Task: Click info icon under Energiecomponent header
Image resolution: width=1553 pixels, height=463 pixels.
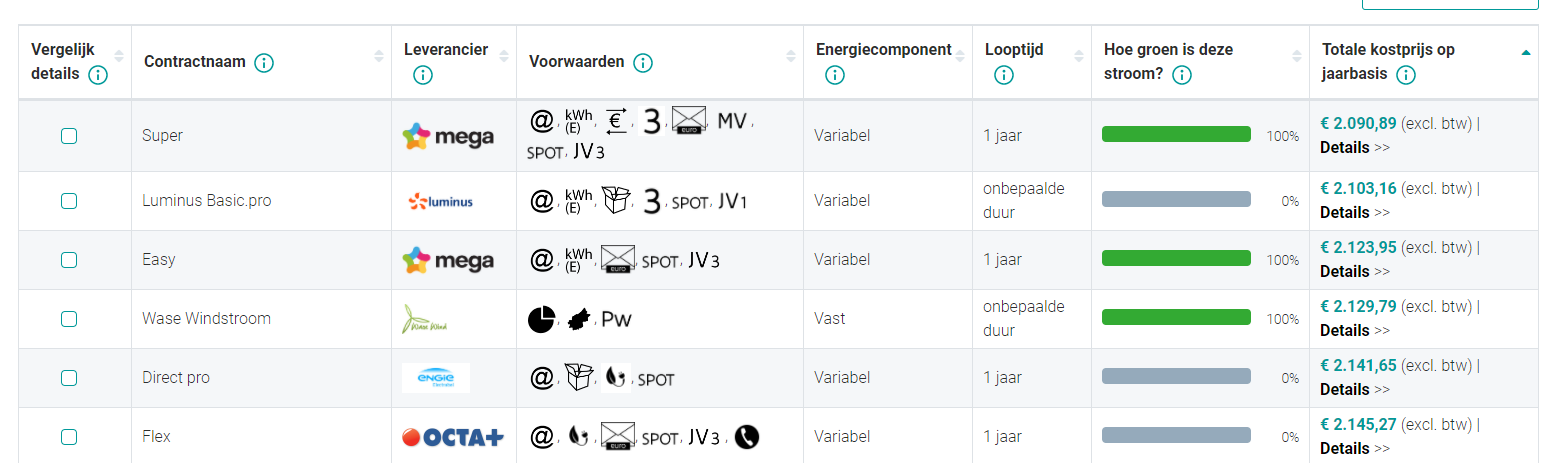Action: [x=835, y=76]
